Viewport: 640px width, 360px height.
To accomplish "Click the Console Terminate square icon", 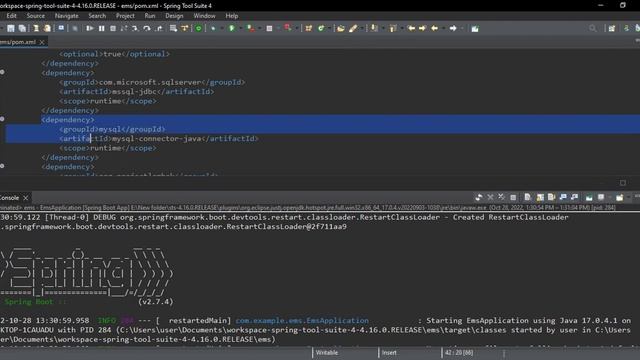I will (x=513, y=198).
